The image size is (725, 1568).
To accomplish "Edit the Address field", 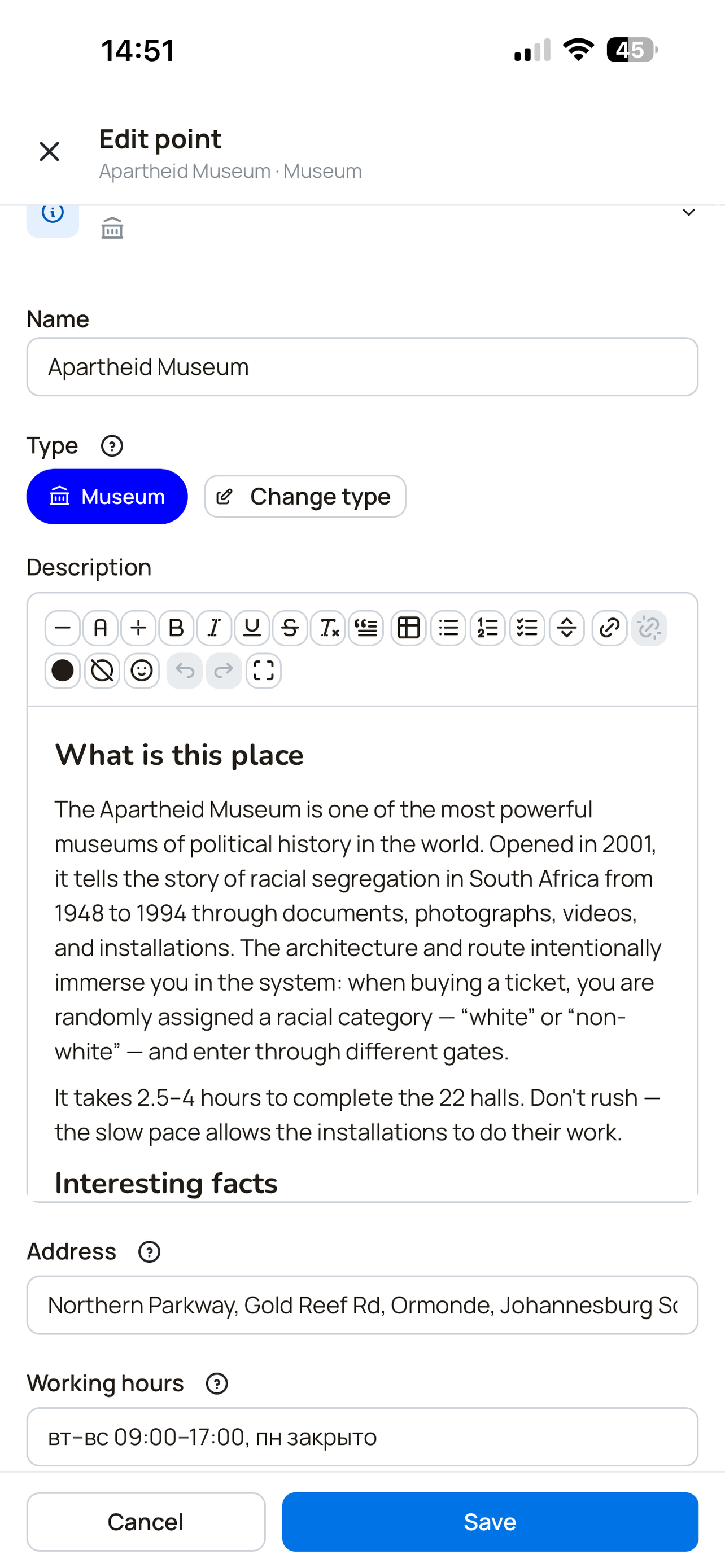I will click(x=362, y=1305).
